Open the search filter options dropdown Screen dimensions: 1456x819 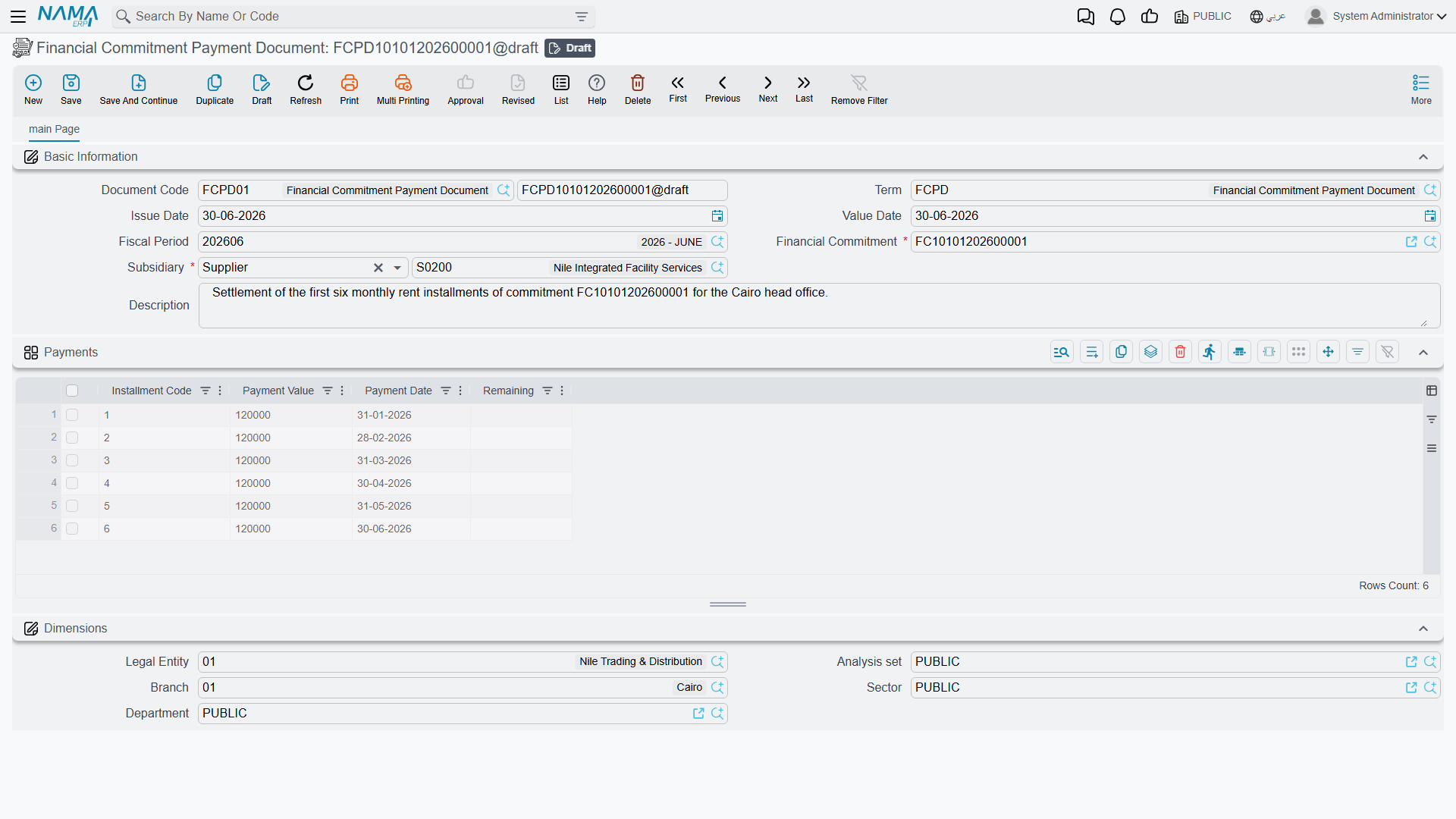pos(582,17)
